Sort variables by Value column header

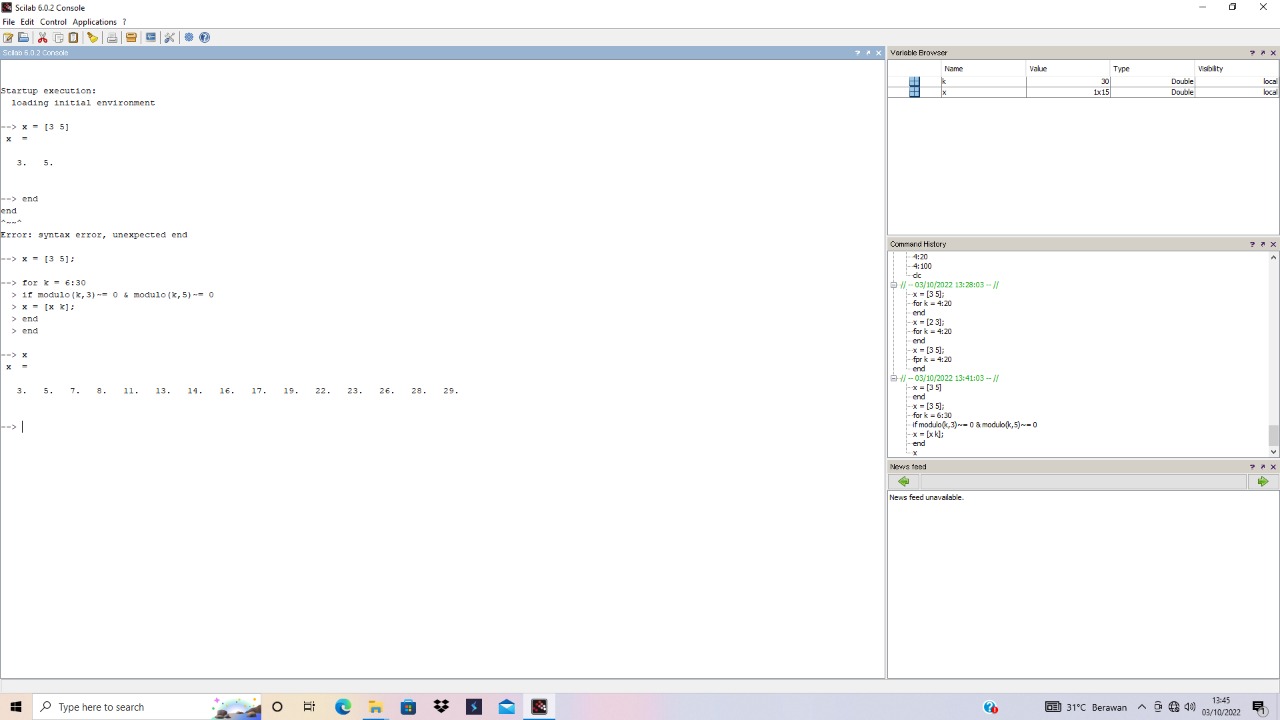(1069, 68)
